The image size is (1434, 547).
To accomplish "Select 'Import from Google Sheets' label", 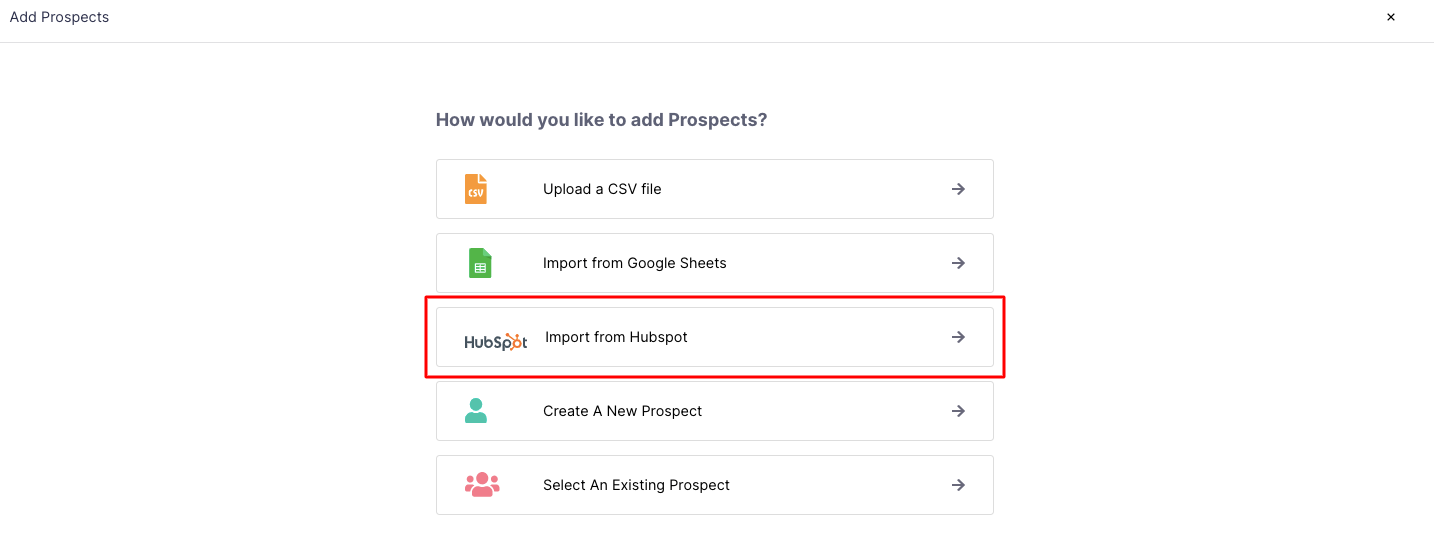I will point(634,263).
